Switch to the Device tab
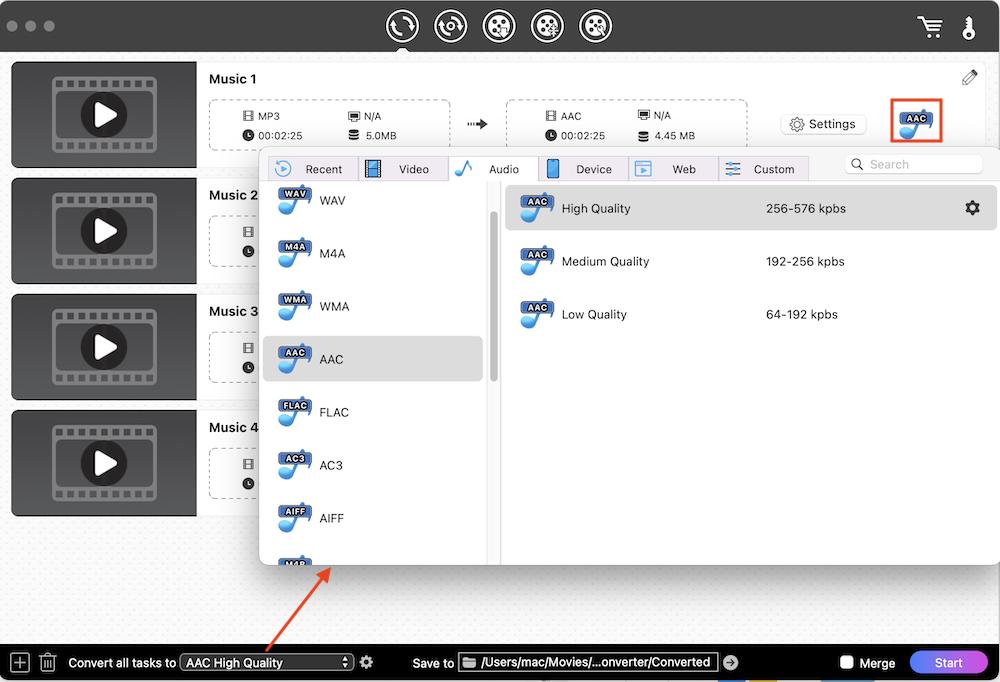 (583, 168)
